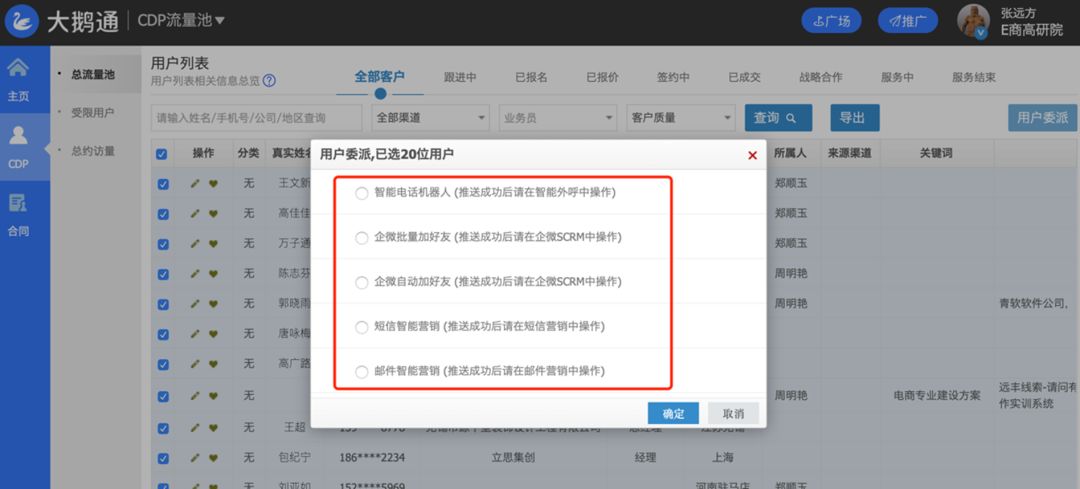Click the 取消 cancel button
Viewport: 1080px width, 489px height.
[x=734, y=413]
